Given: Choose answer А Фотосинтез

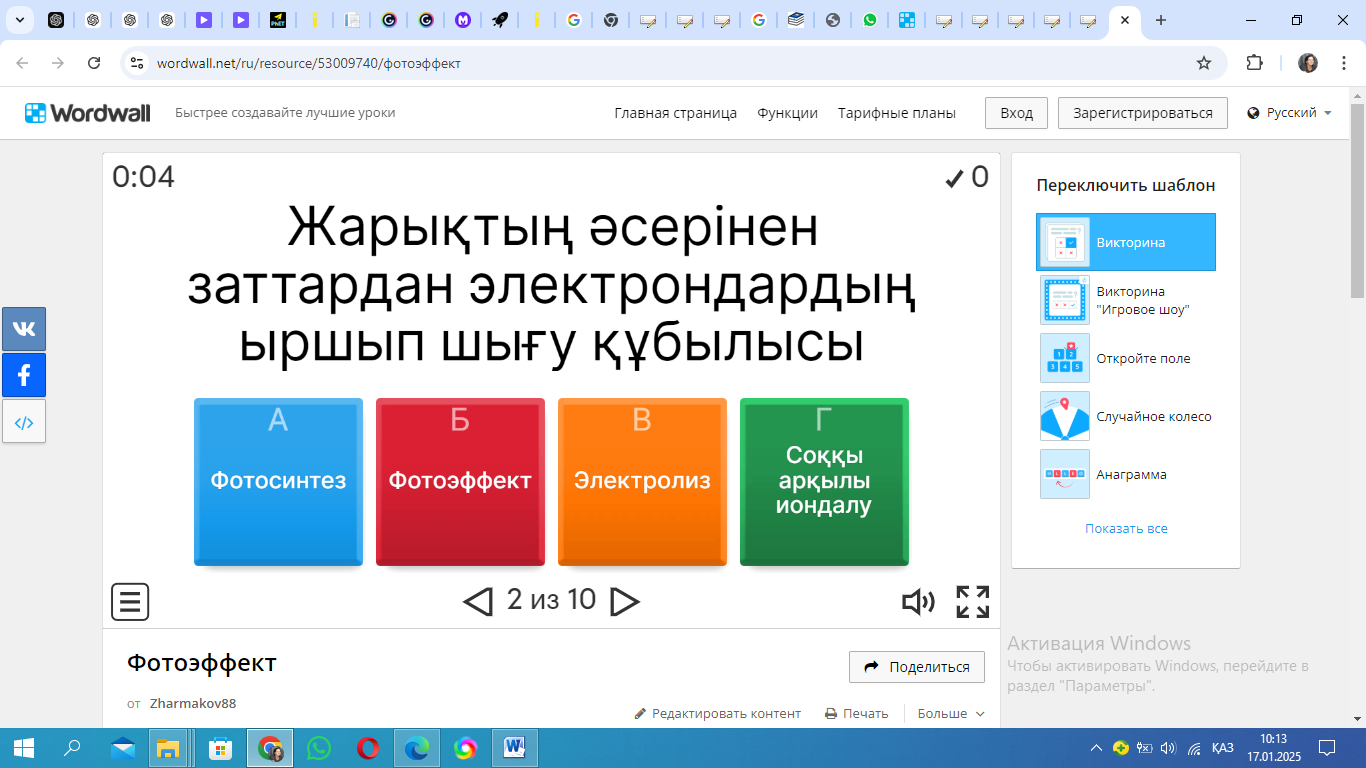Looking at the screenshot, I should (x=278, y=481).
